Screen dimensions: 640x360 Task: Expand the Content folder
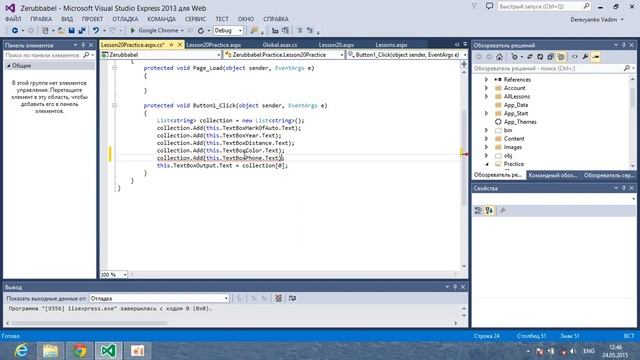tap(486, 139)
